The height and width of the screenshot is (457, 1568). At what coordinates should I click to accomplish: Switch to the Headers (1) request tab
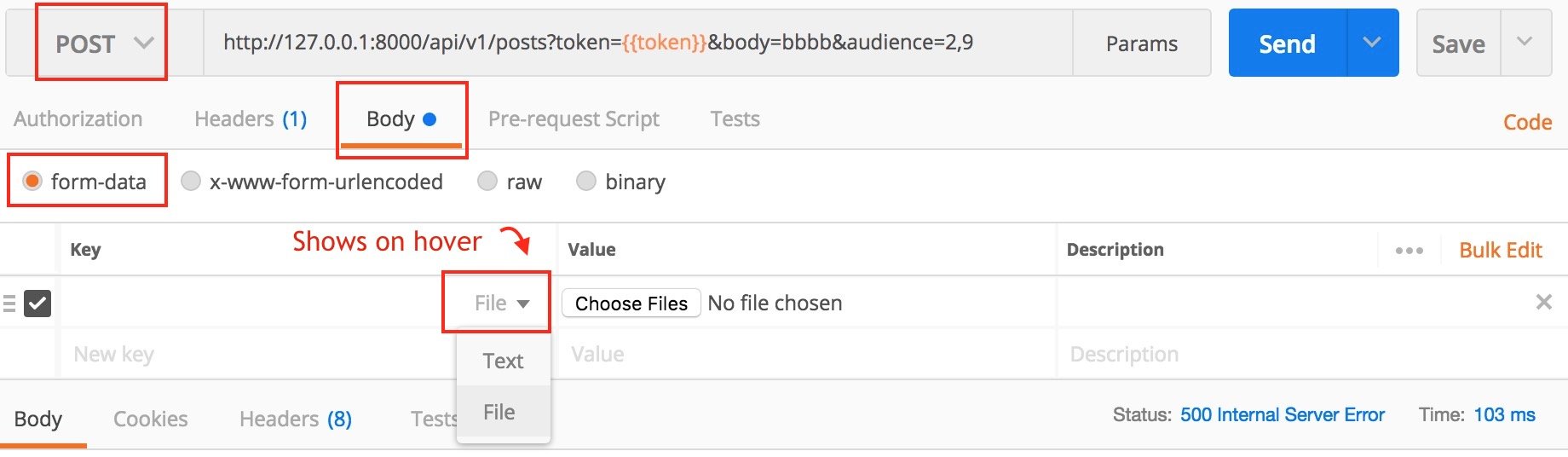(x=251, y=119)
